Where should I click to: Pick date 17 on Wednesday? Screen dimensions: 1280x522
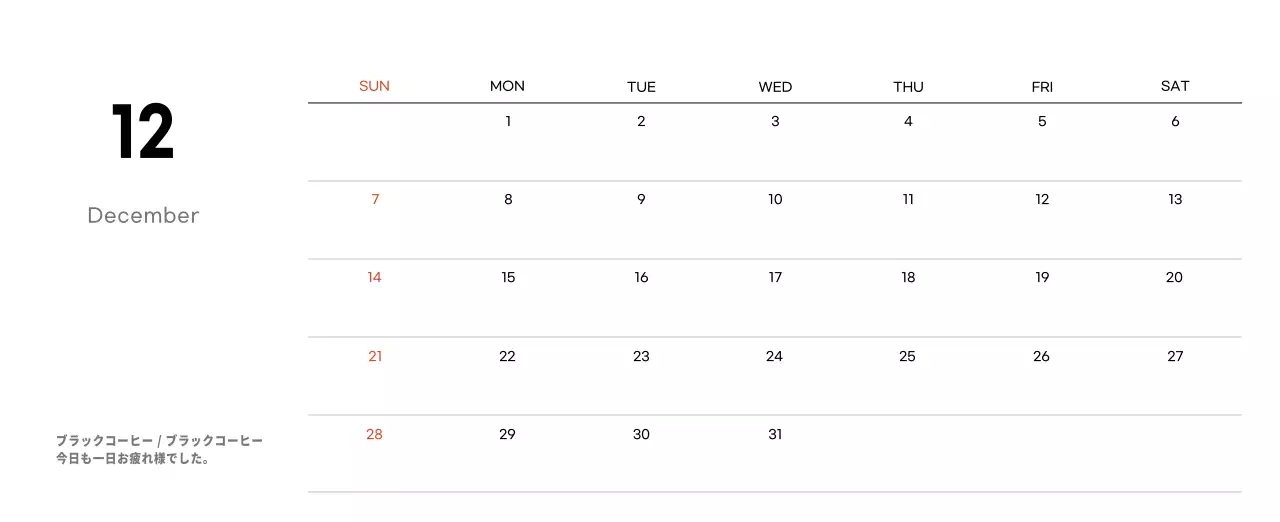click(x=775, y=277)
